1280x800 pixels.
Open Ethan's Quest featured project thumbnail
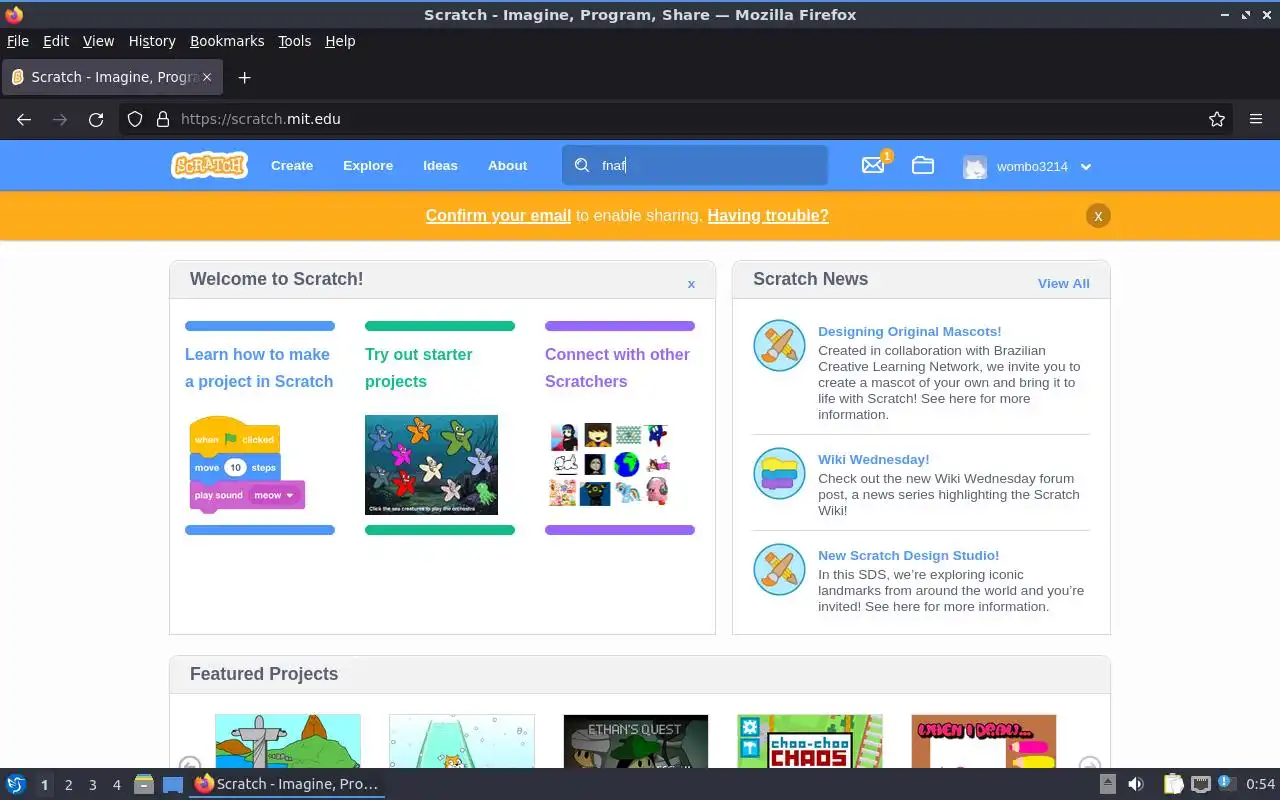636,741
